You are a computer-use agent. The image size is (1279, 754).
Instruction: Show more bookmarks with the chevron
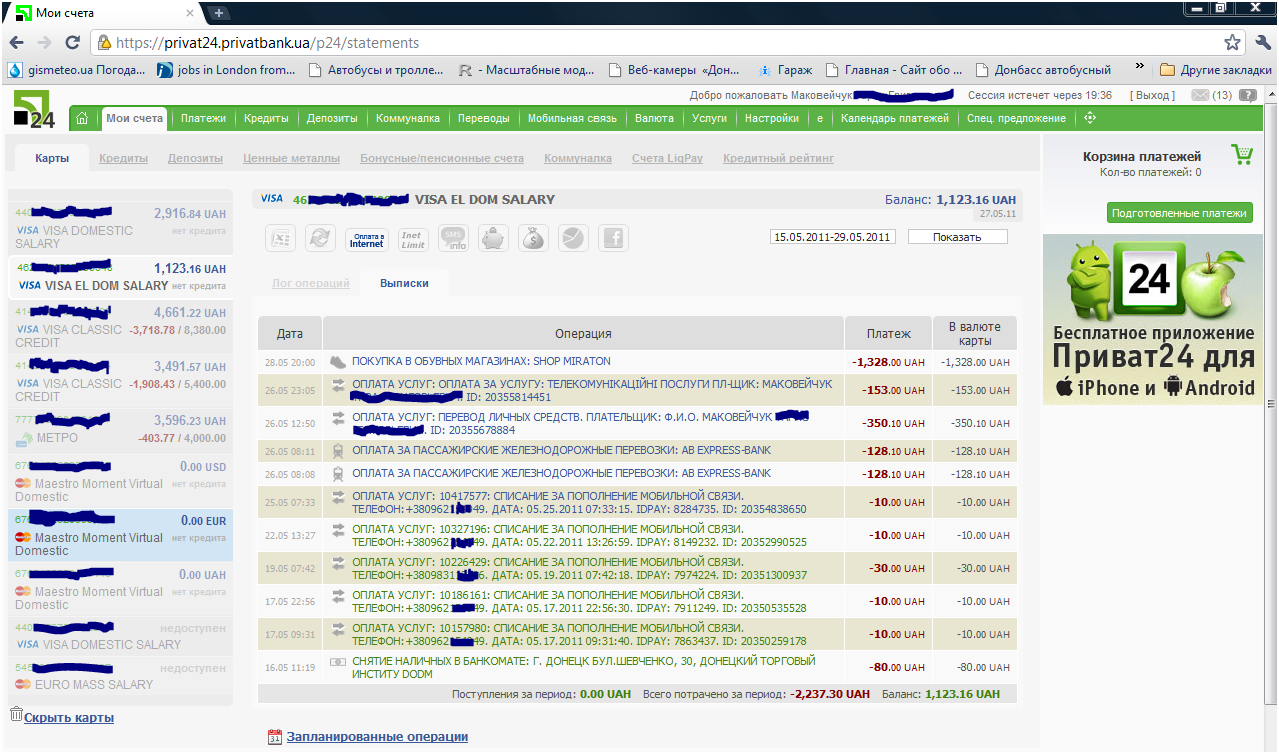coord(1140,68)
